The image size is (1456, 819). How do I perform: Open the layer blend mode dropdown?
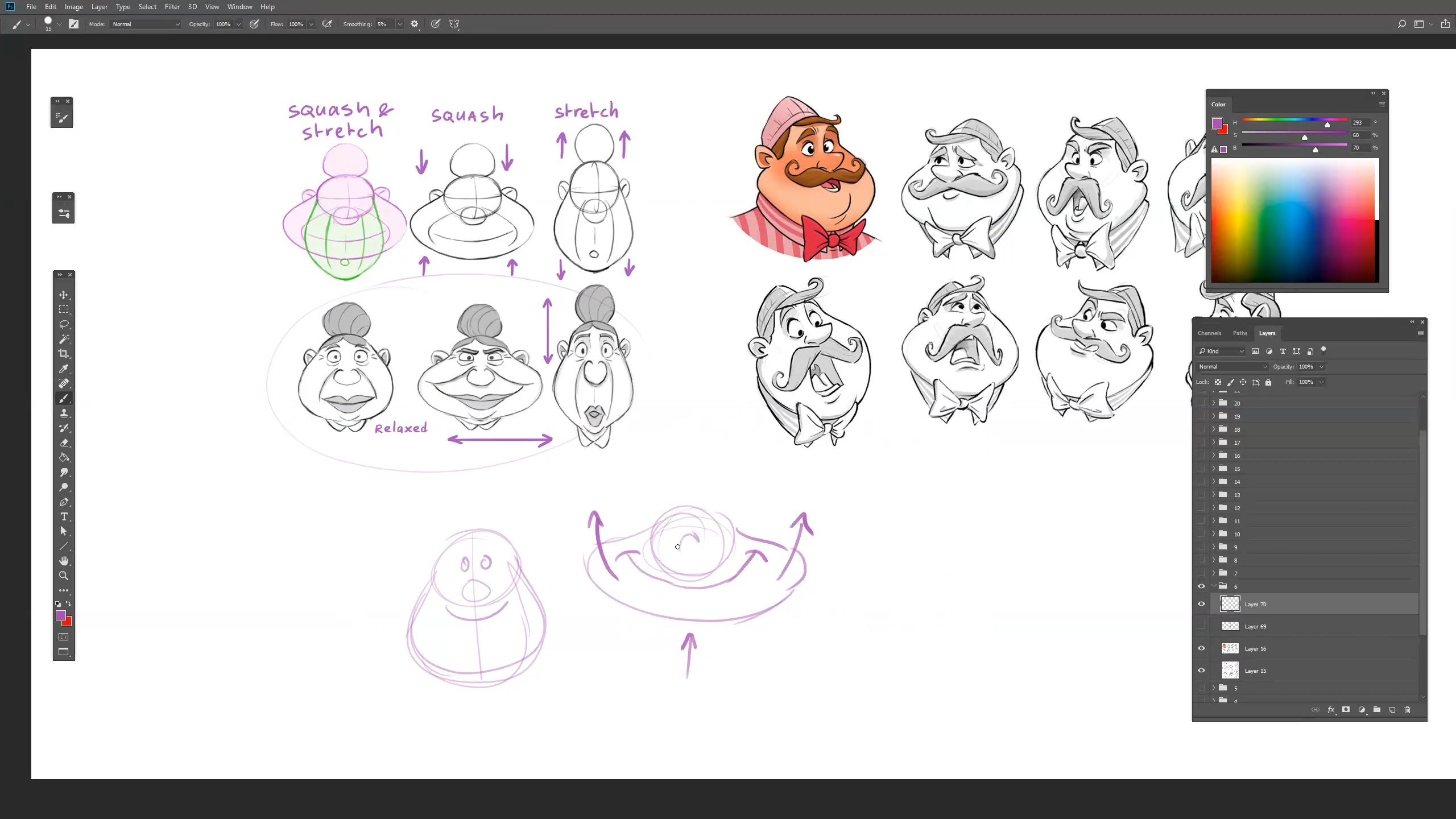pyautogui.click(x=1232, y=367)
